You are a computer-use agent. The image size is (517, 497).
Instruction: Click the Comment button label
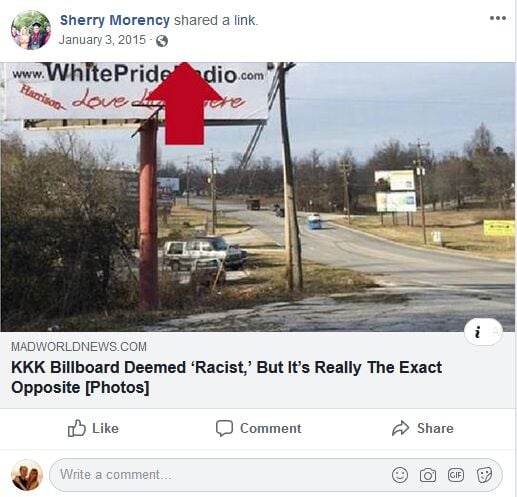coord(271,428)
